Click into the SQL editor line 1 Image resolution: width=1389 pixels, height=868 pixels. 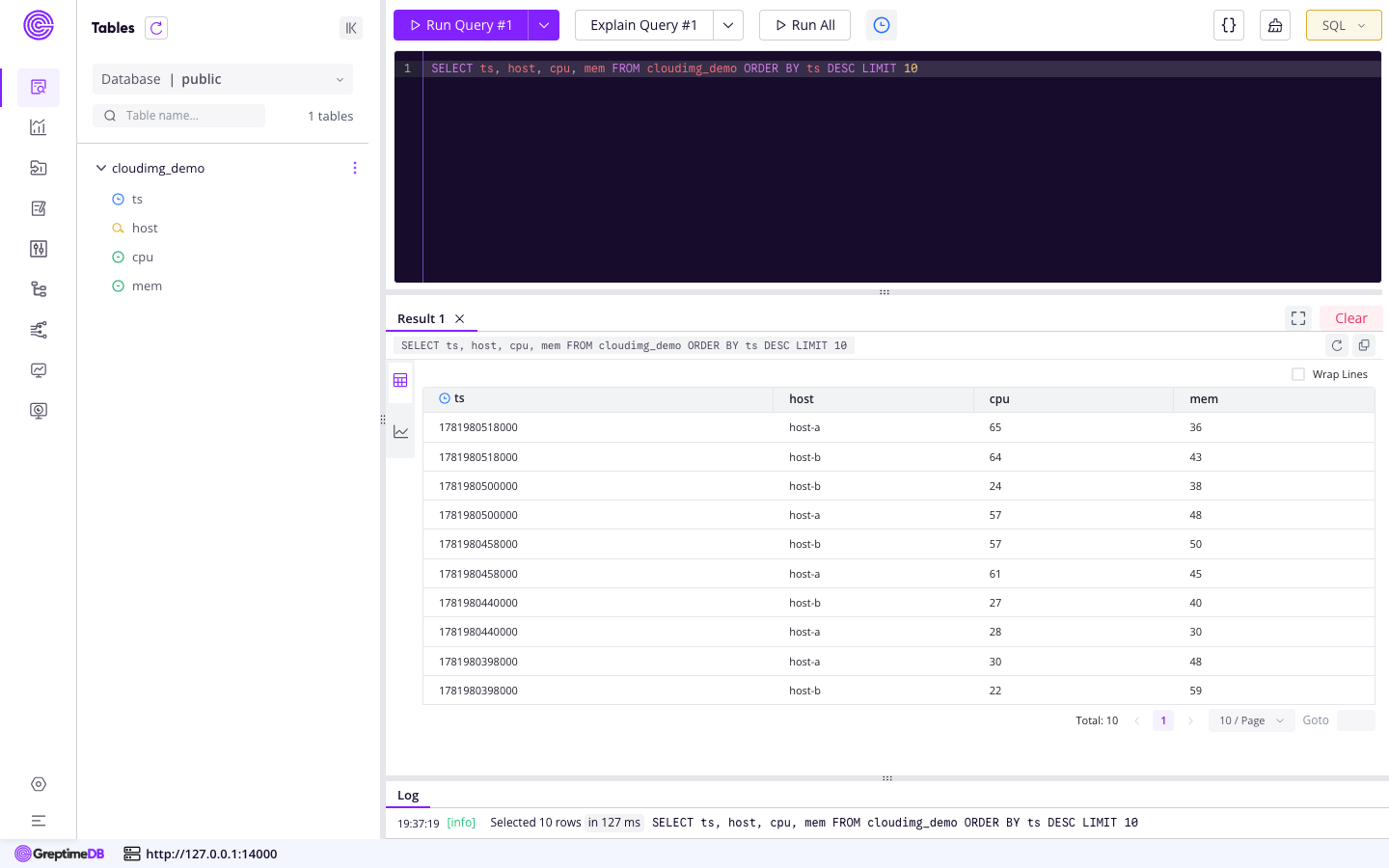pyautogui.click(x=901, y=68)
